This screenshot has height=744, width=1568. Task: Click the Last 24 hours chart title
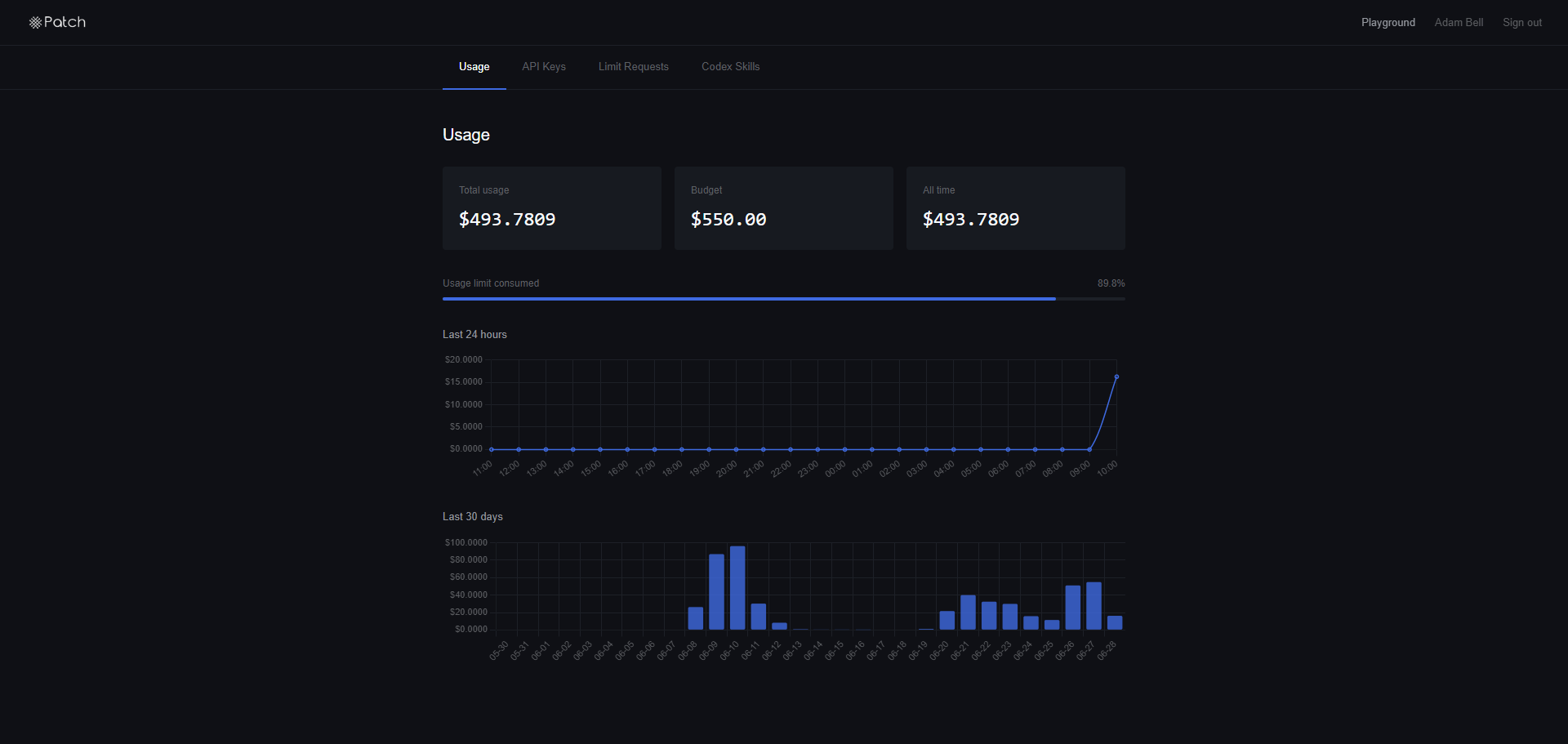coord(474,335)
